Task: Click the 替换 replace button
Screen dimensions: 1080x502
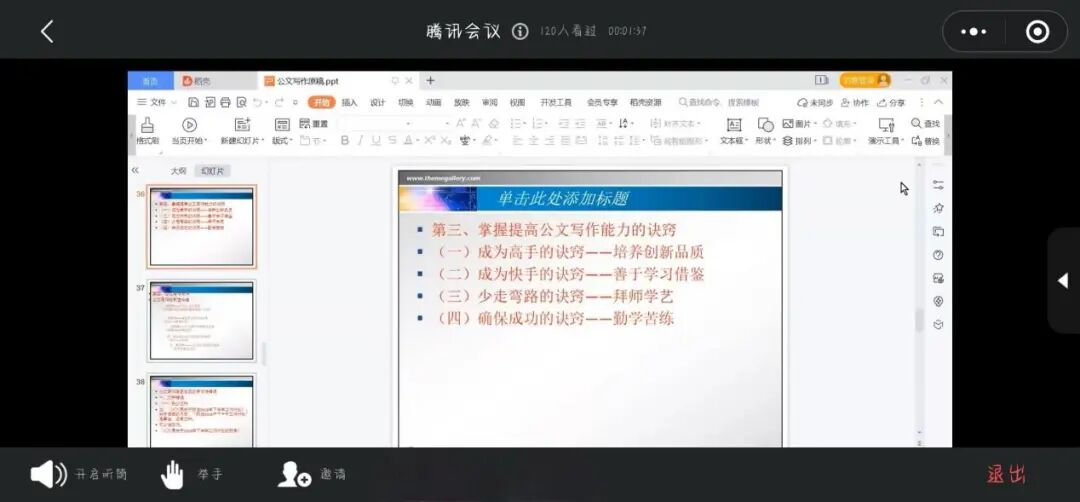Action: (926, 140)
